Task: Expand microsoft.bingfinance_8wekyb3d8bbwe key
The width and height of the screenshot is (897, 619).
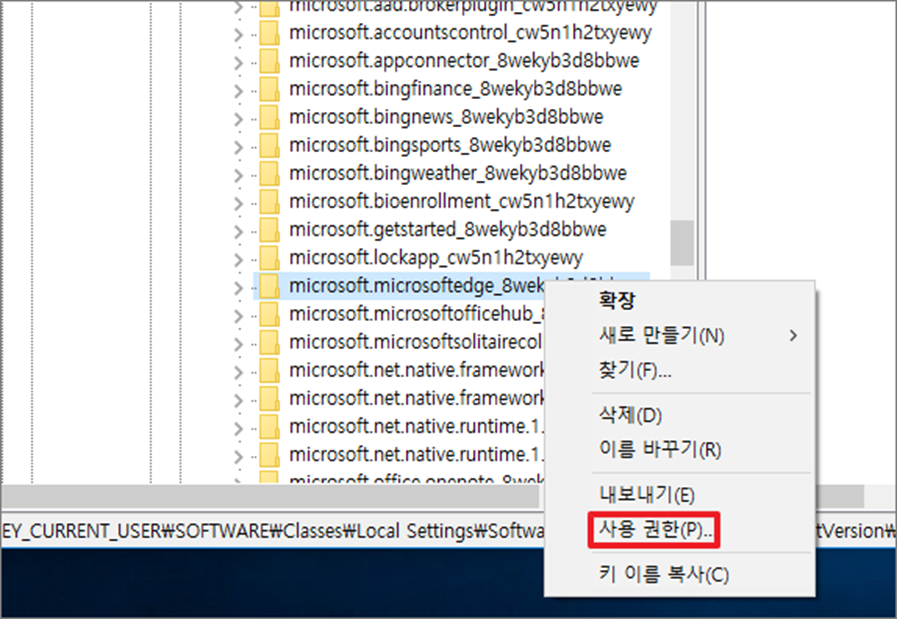Action: coord(239,91)
